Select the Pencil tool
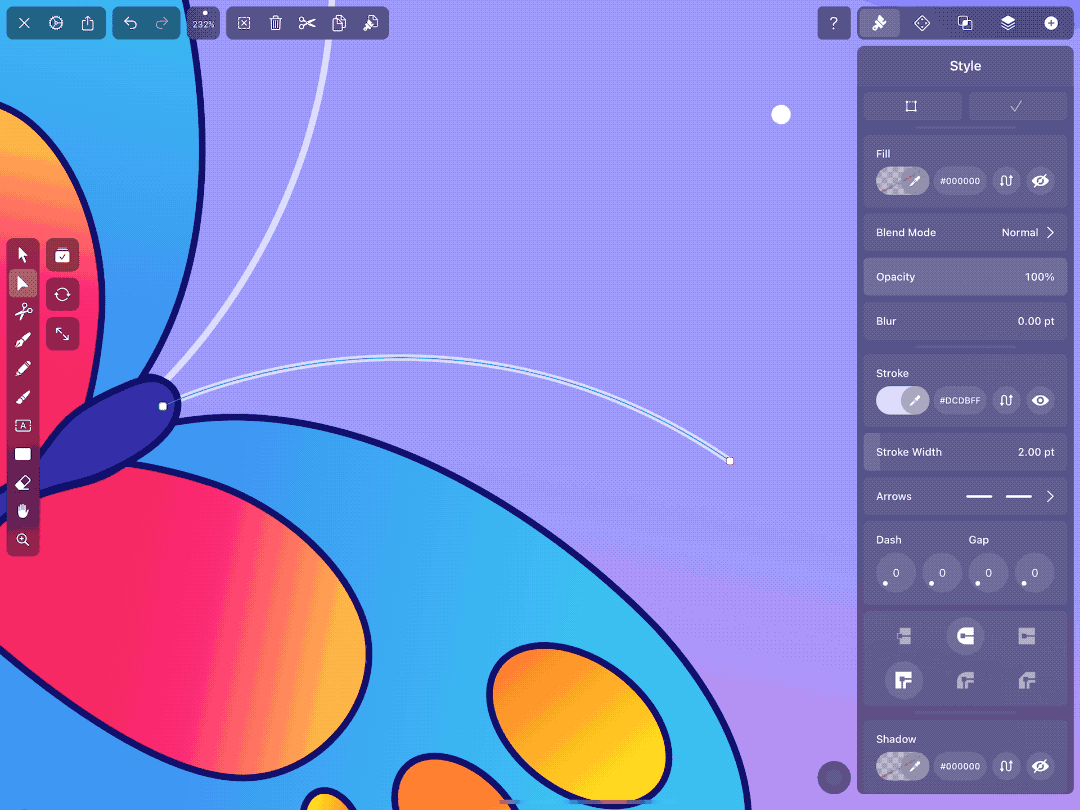The image size is (1080, 810). (23, 368)
